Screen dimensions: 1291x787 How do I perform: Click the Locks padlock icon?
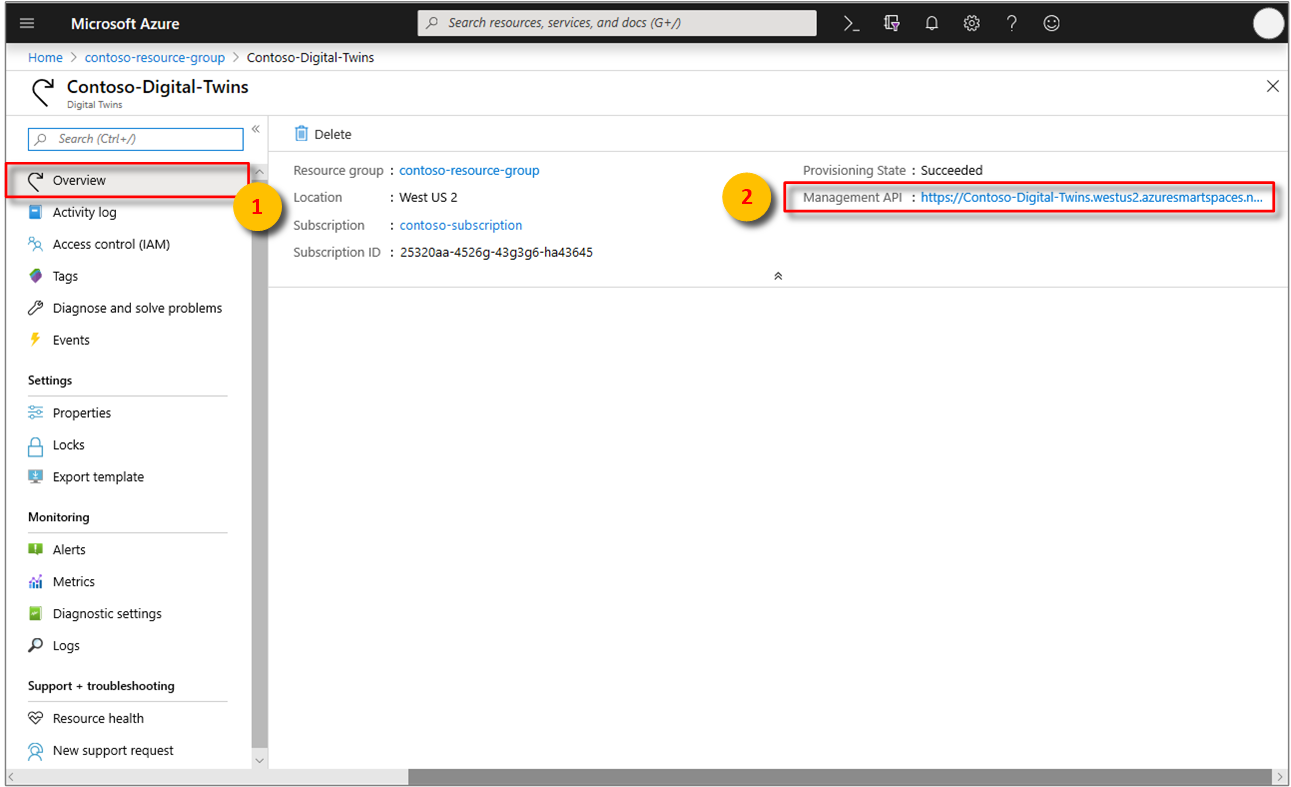point(36,445)
